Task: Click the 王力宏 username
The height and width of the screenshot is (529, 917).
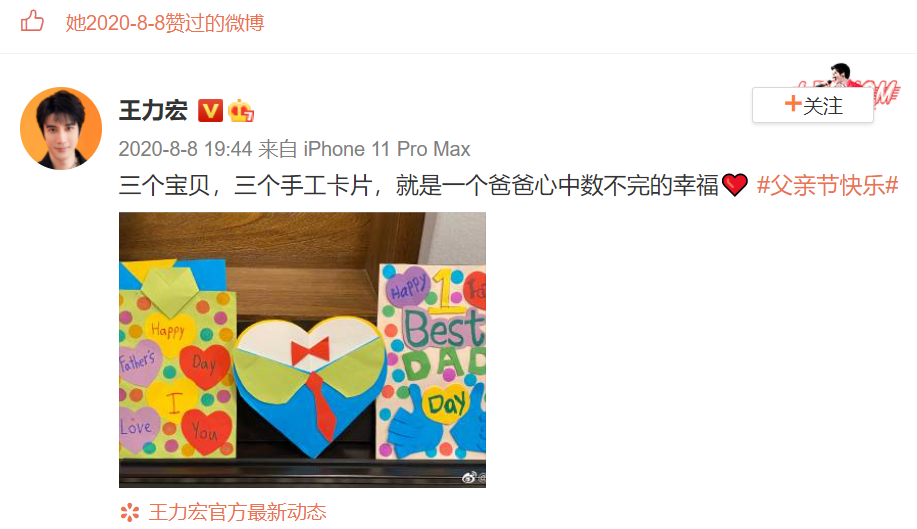Action: [153, 110]
